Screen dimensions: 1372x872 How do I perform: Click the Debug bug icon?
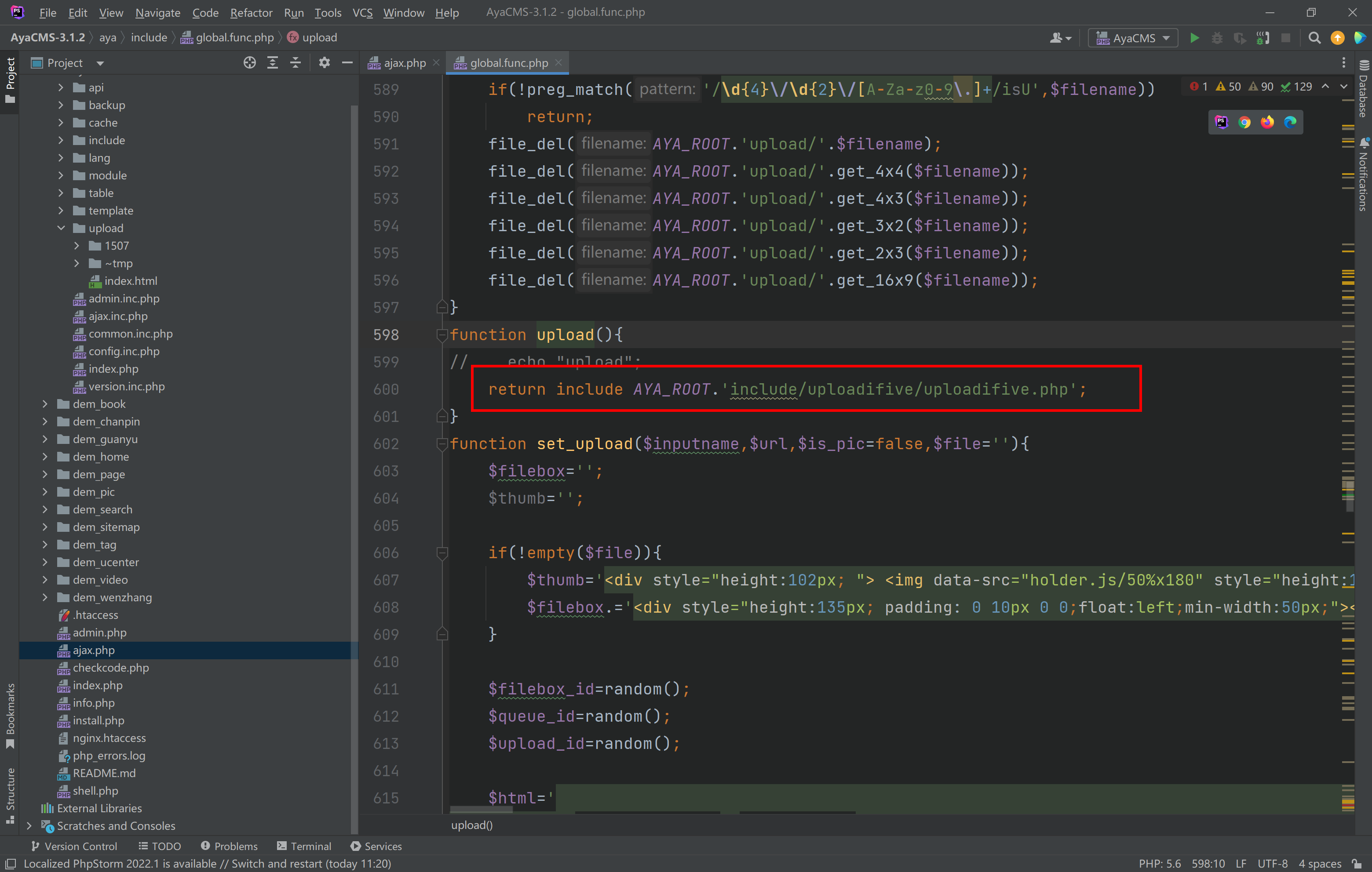[1216, 38]
